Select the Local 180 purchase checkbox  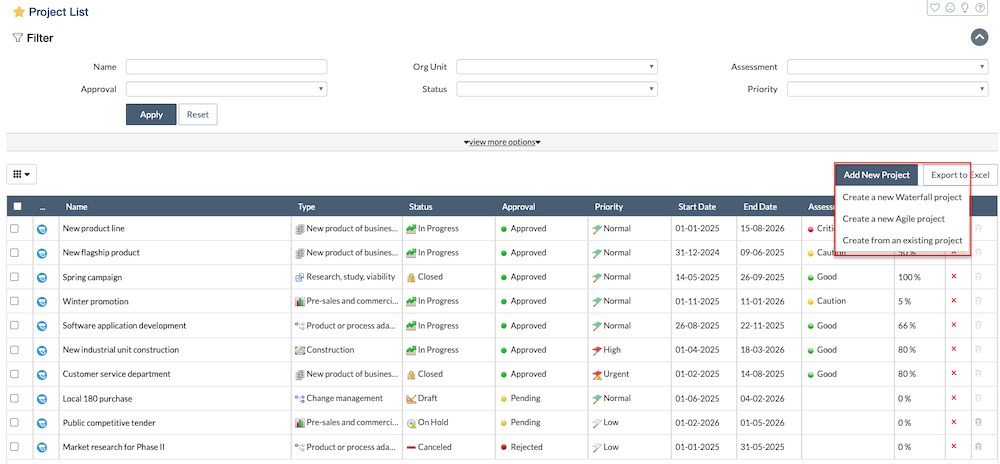click(x=14, y=398)
